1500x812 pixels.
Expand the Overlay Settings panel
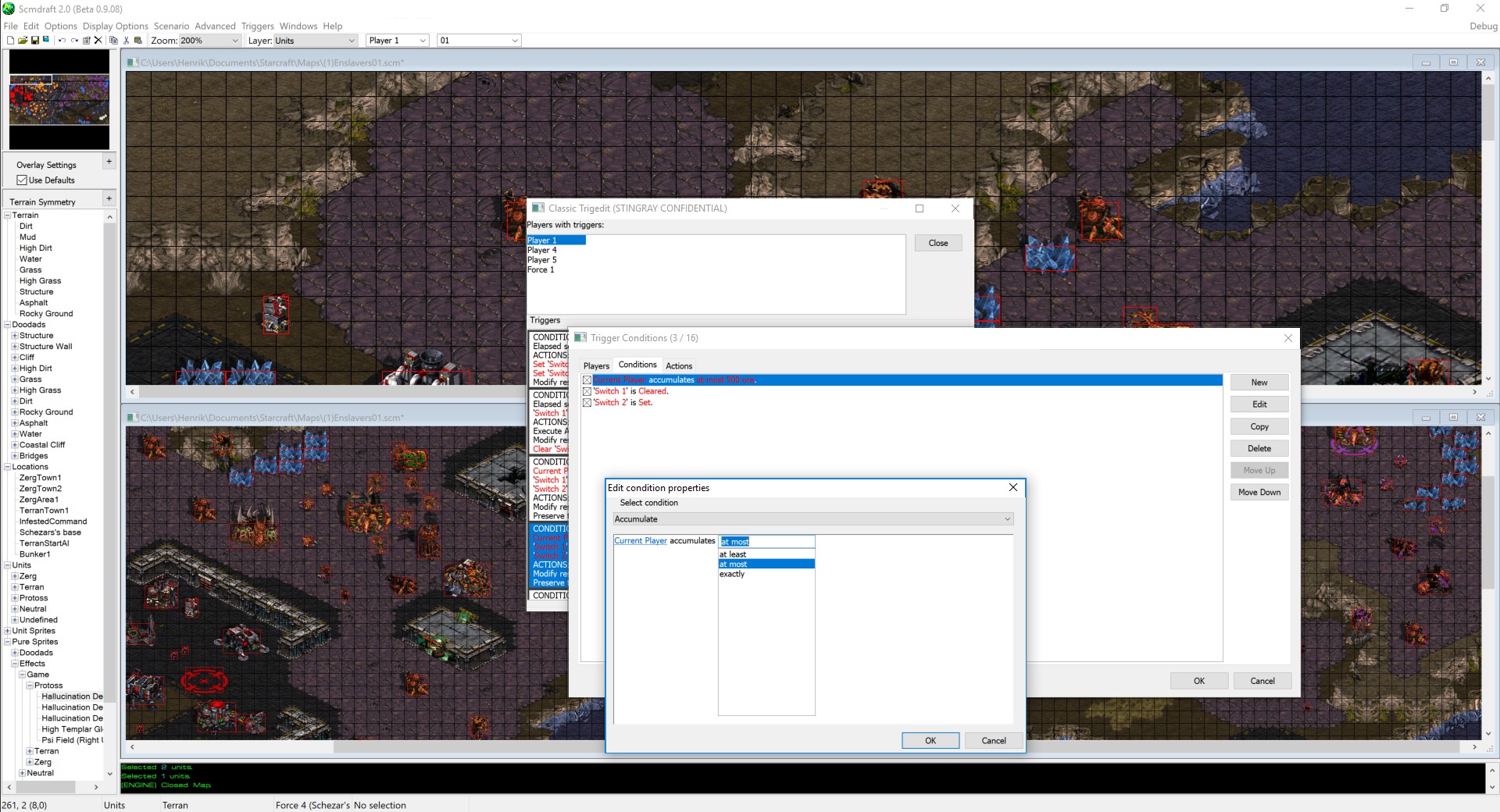pyautogui.click(x=109, y=162)
